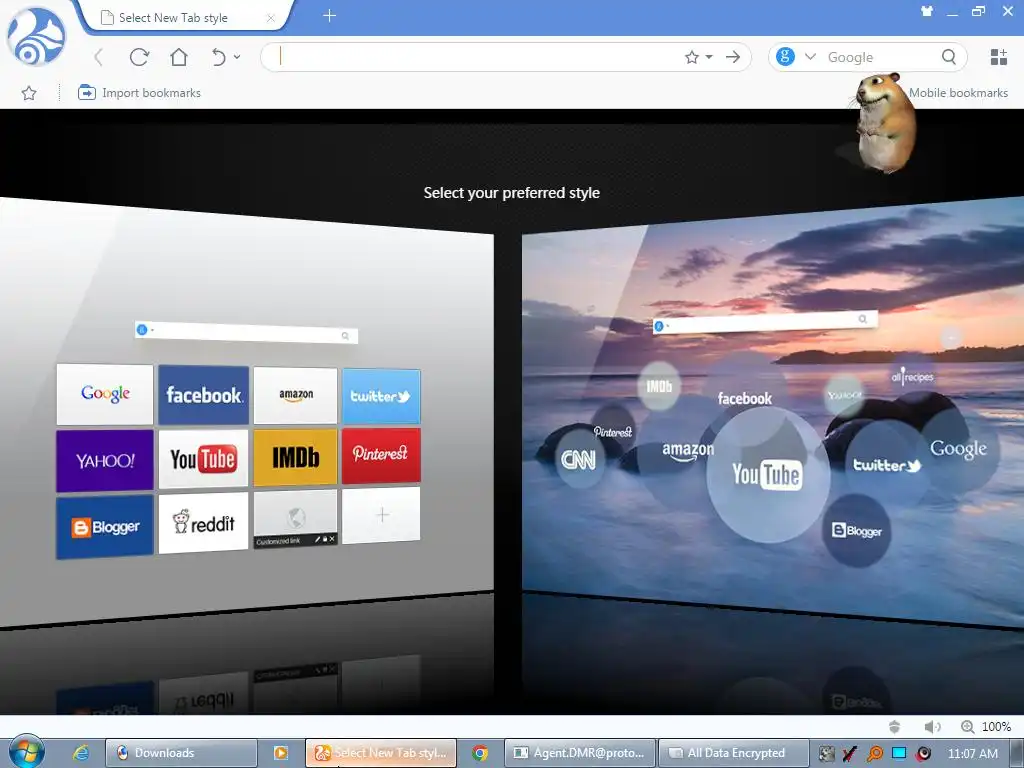Click Pinterest bubble in scenic style preview
The width and height of the screenshot is (1024, 768).
[613, 432]
